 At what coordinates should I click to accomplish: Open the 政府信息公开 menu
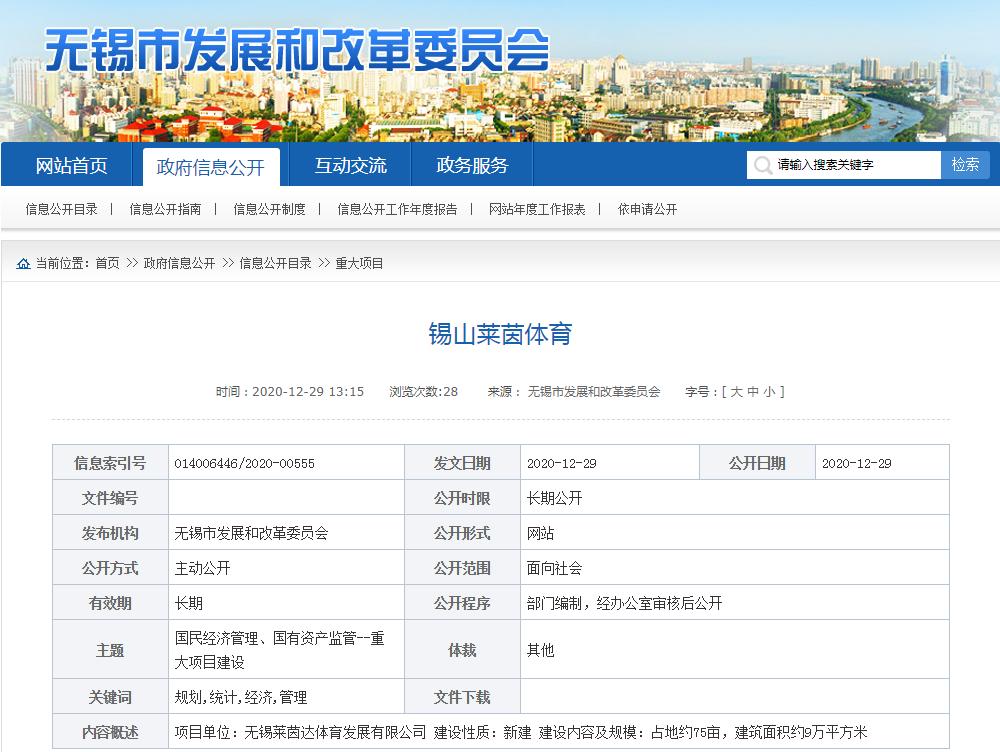pyautogui.click(x=211, y=166)
